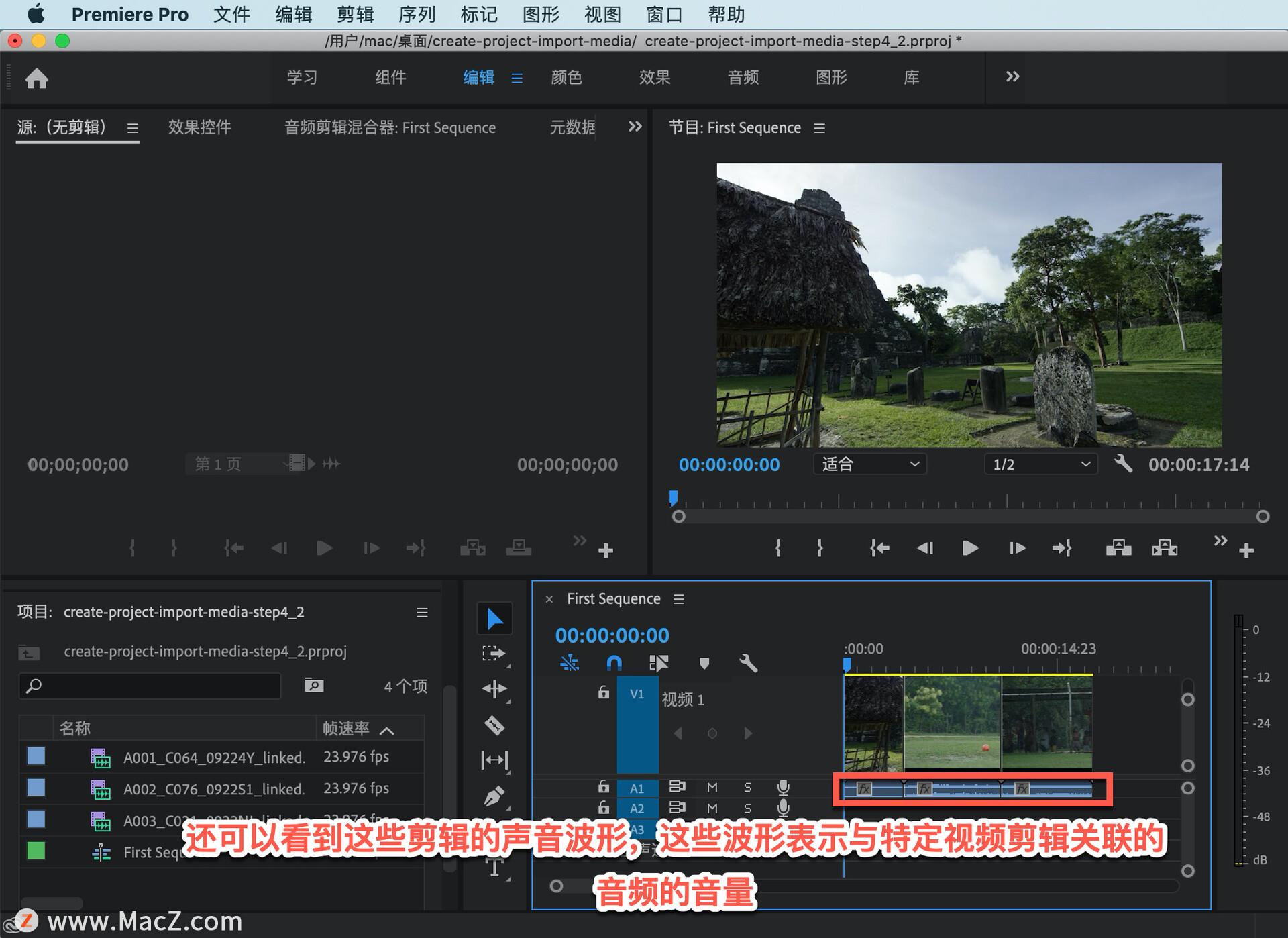Select the Ripple Edit tool

click(x=494, y=689)
